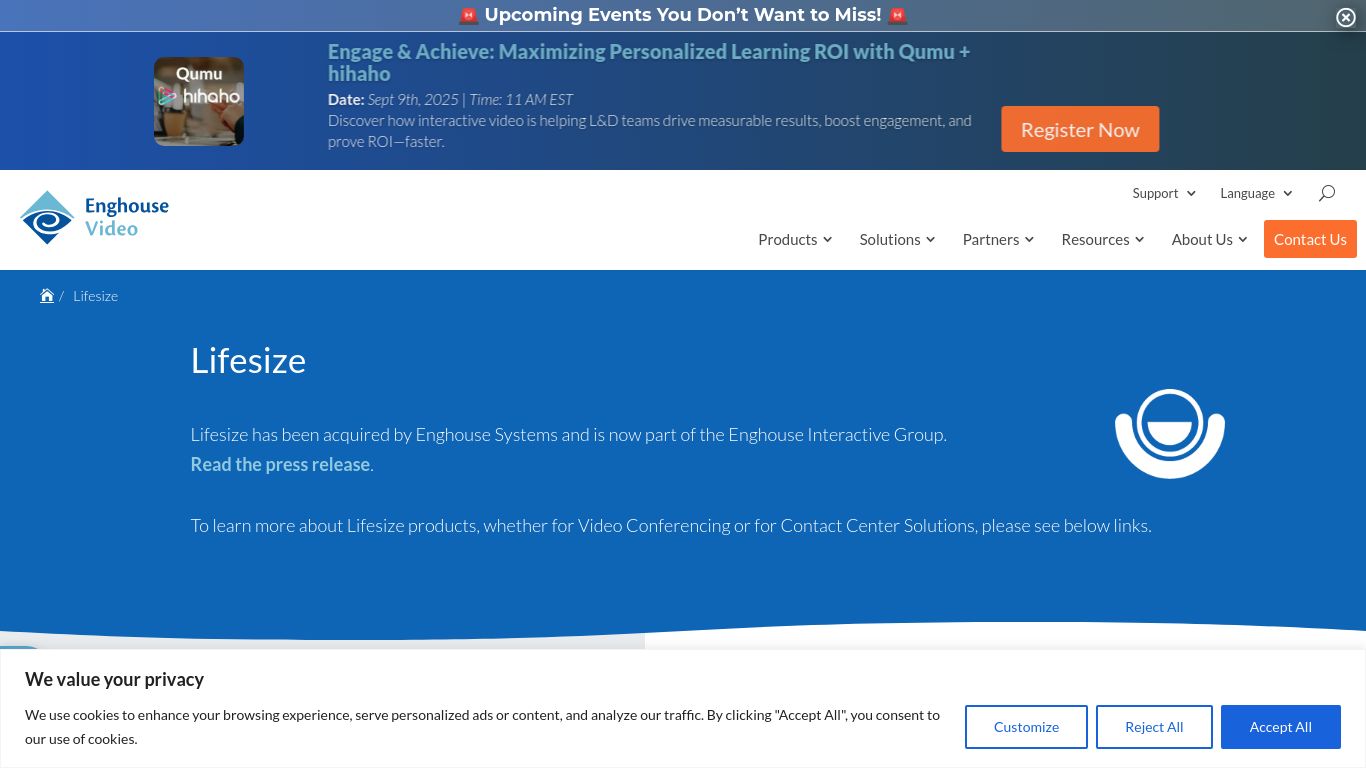Viewport: 1366px width, 768px height.
Task: Open the Partners menu
Action: click(x=998, y=239)
